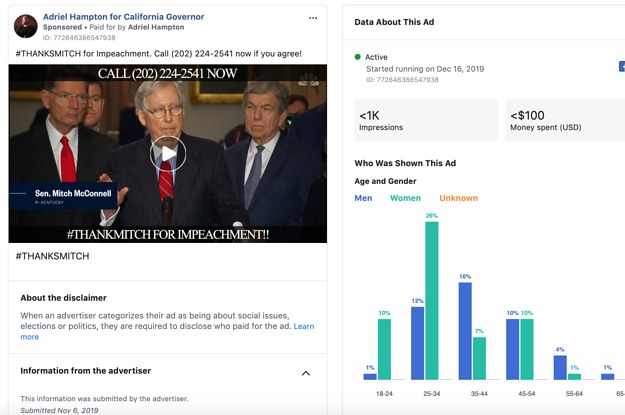Select the <1K Impressions card
Image resolution: width=625 pixels, height=415 pixels.
click(x=426, y=121)
